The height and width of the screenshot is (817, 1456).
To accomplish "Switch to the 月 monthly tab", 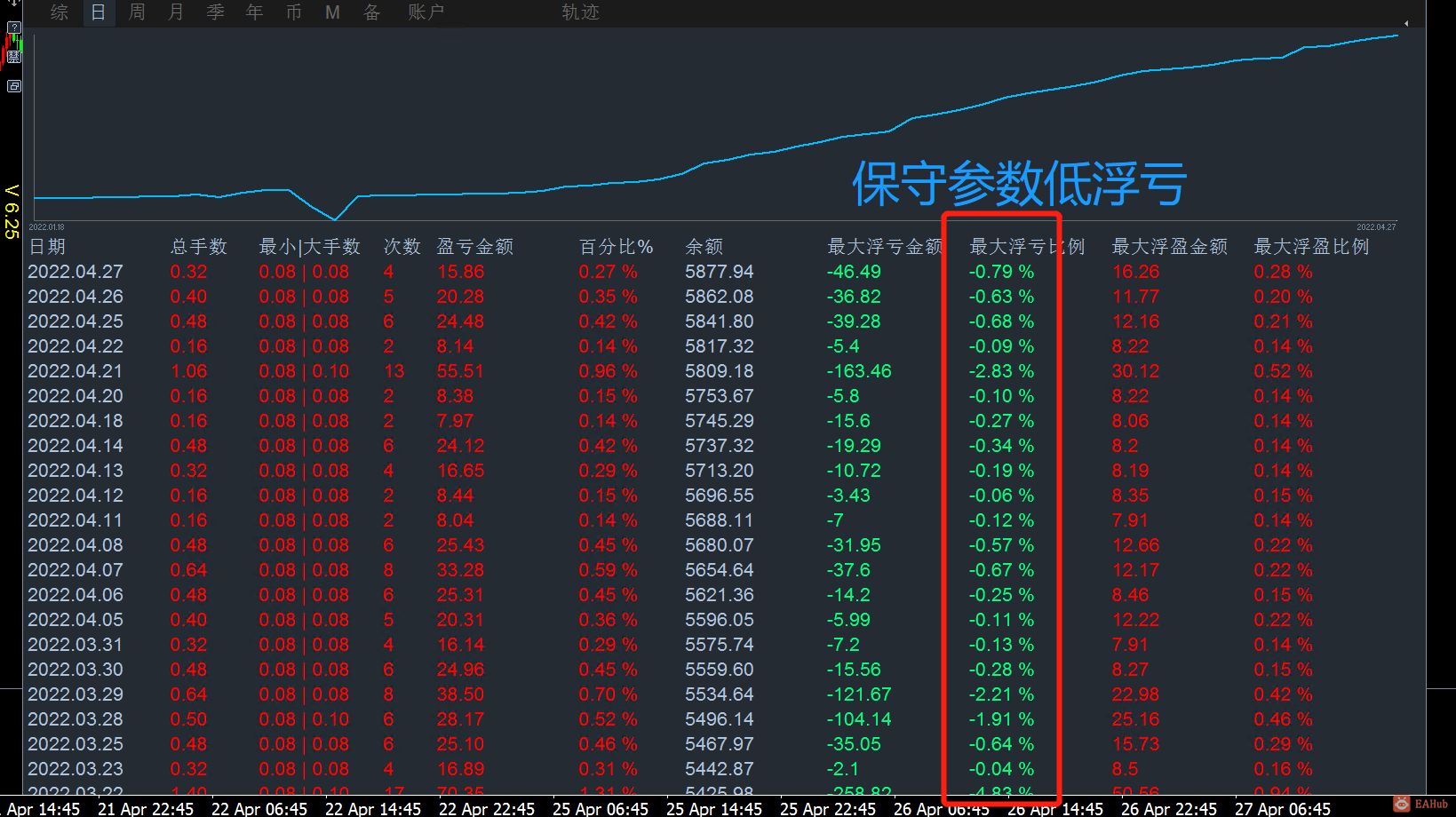I will (175, 12).
